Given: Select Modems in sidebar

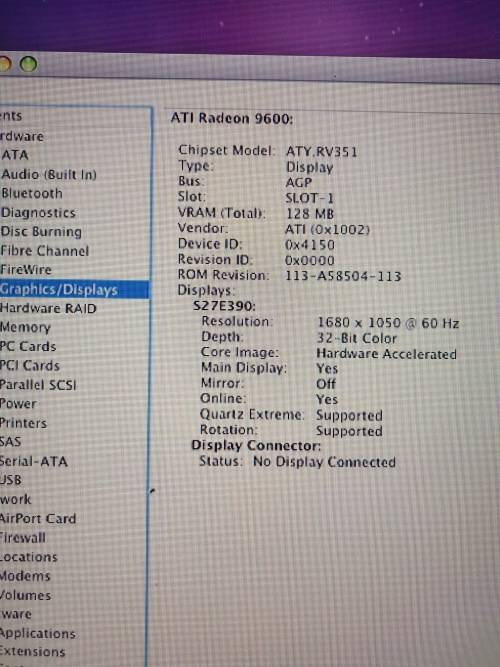Looking at the screenshot, I should pyautogui.click(x=25, y=576).
